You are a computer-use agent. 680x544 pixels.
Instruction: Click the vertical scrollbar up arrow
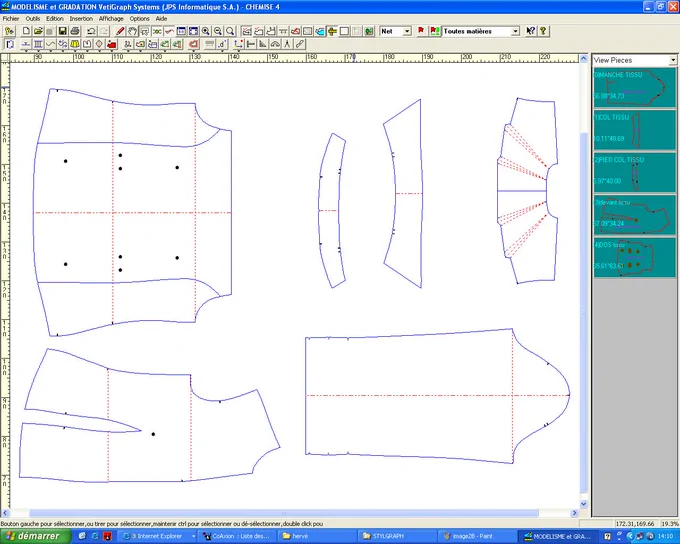pyautogui.click(x=583, y=59)
